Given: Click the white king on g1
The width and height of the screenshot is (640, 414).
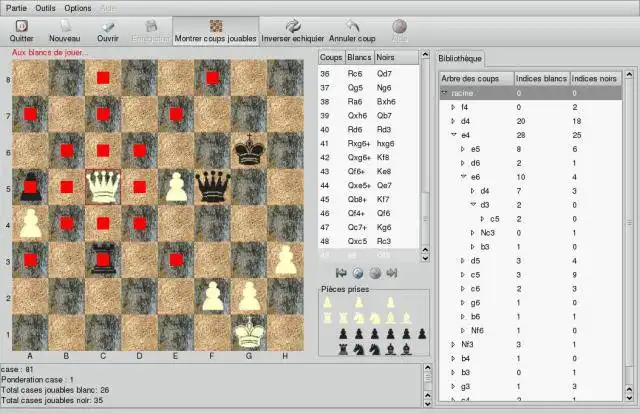Looking at the screenshot, I should pos(249,332).
